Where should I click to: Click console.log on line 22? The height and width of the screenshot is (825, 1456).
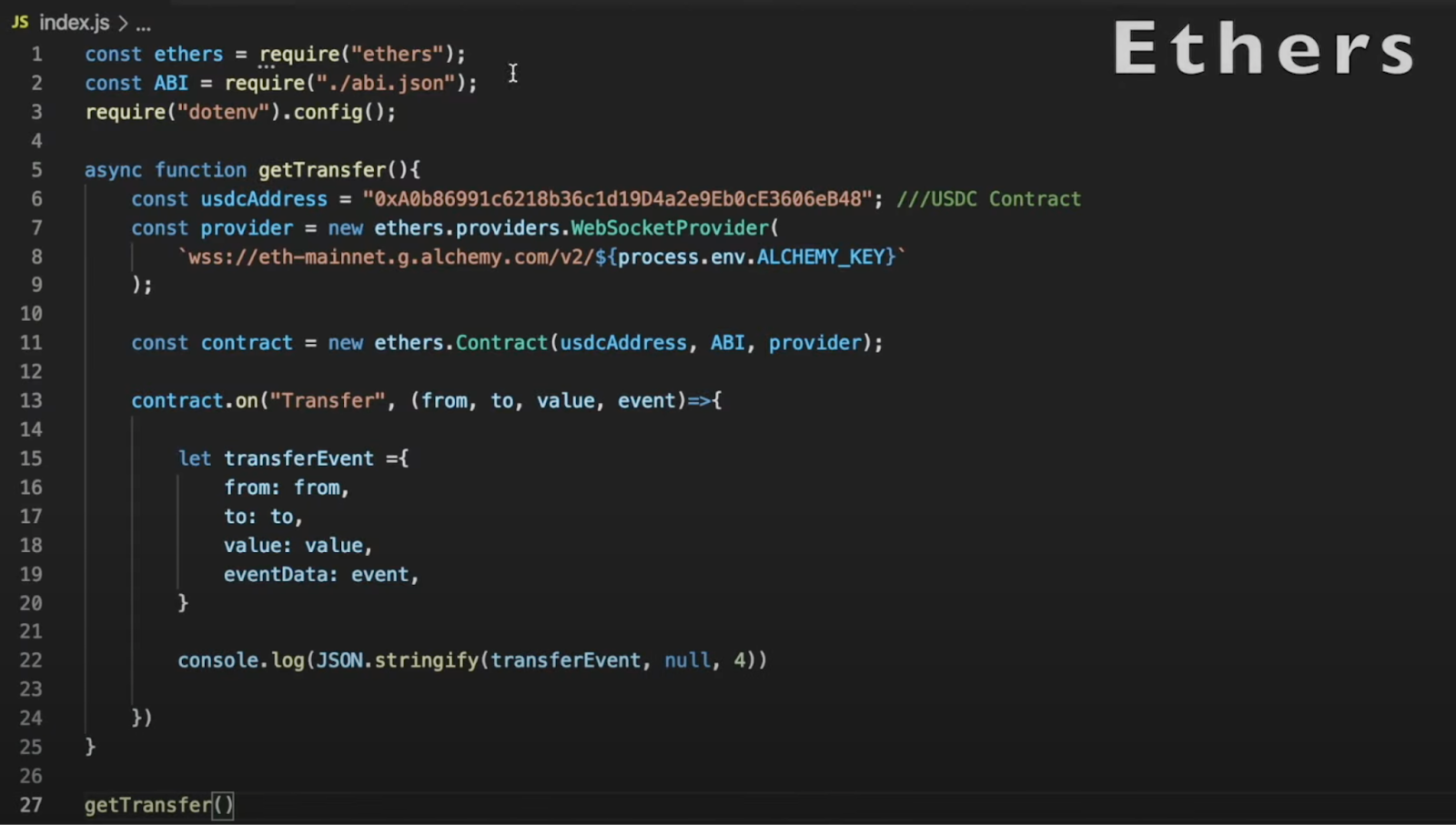click(x=241, y=660)
